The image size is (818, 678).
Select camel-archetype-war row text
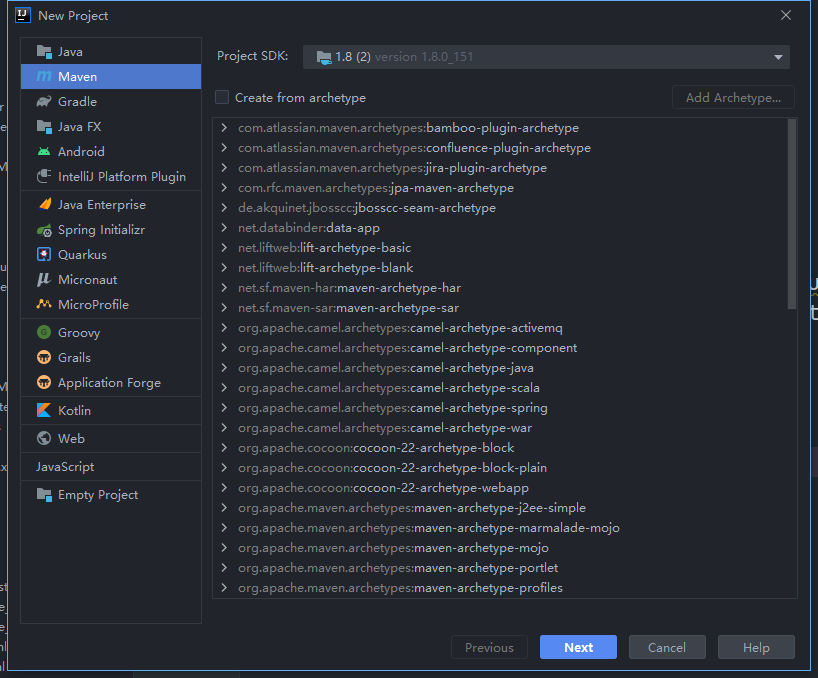(385, 428)
